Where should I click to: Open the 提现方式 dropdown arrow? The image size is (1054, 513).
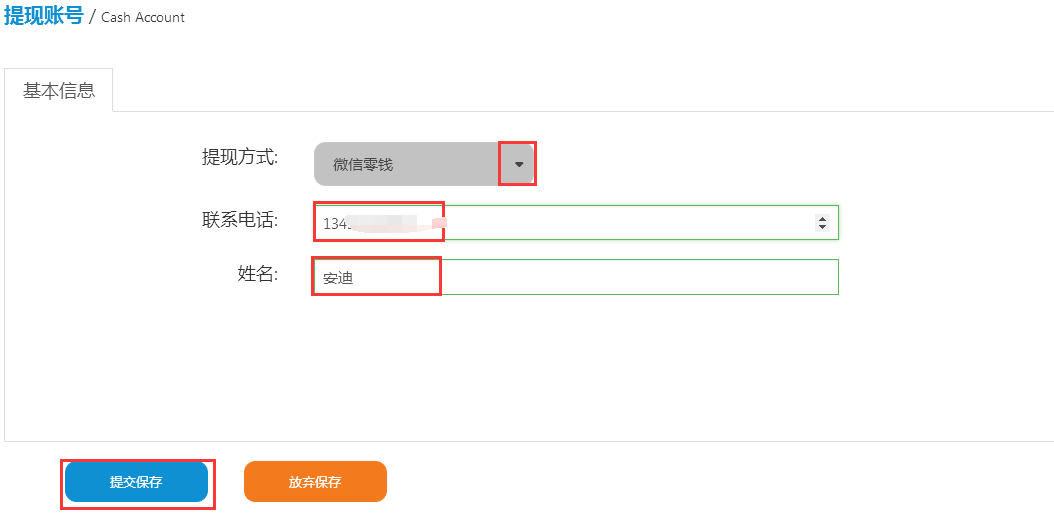click(x=518, y=164)
